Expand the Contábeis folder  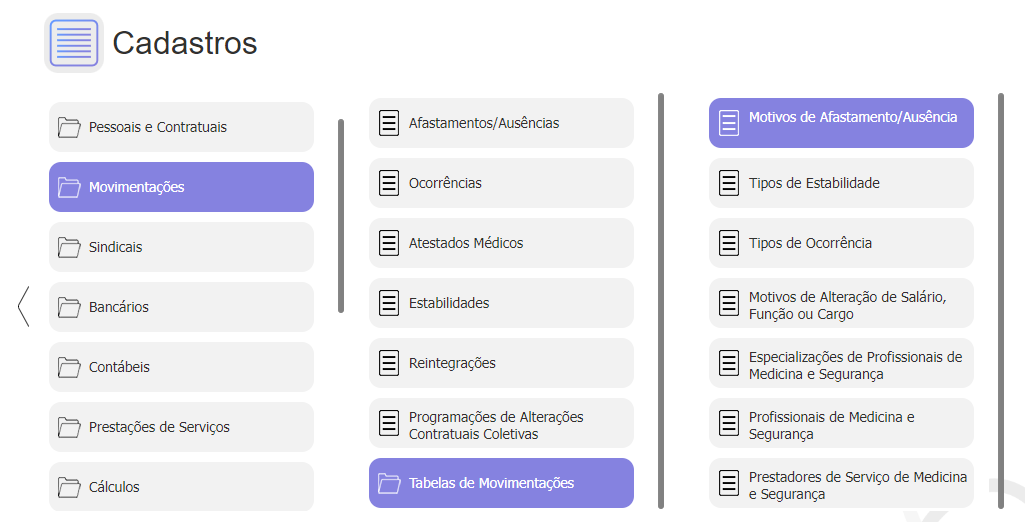pos(181,367)
